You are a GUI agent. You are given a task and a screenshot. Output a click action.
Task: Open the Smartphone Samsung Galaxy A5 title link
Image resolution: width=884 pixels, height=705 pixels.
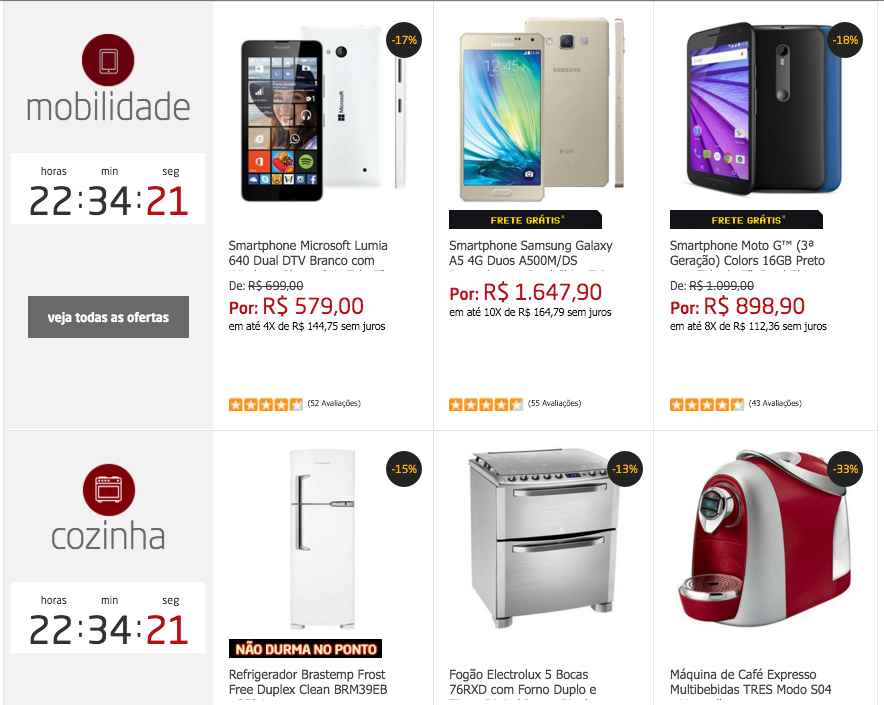[x=531, y=253]
